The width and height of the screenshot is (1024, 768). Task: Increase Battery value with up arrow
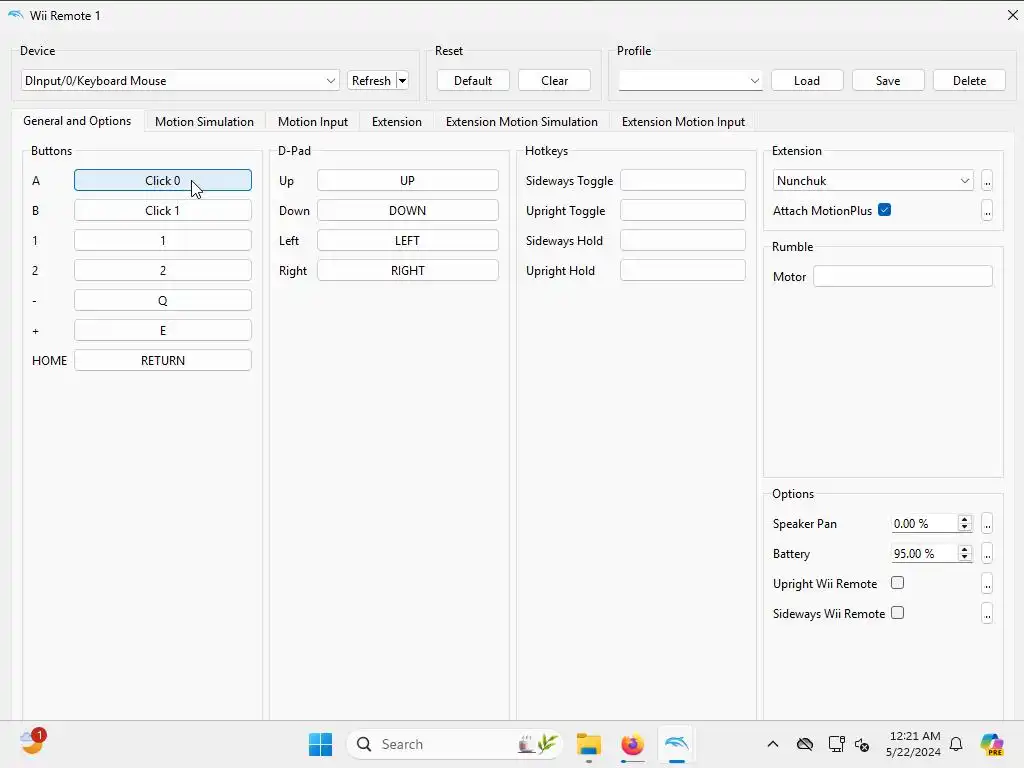pyautogui.click(x=964, y=549)
